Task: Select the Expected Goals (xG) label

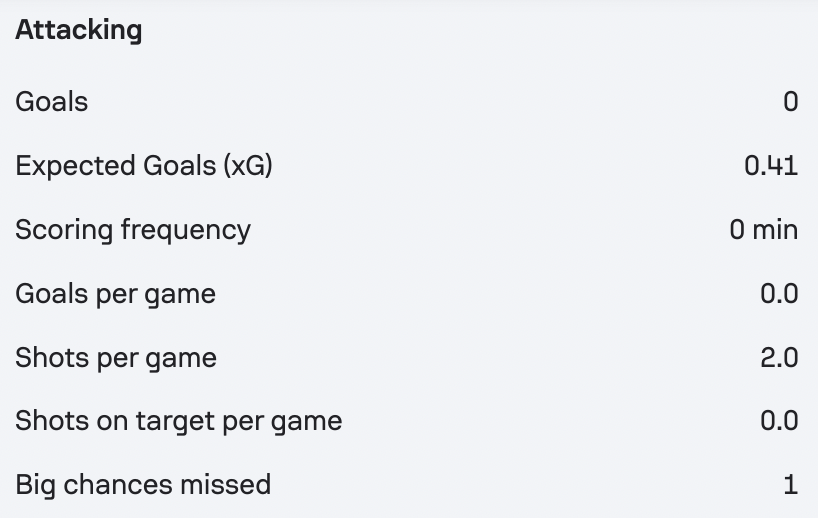Action: pos(144,166)
